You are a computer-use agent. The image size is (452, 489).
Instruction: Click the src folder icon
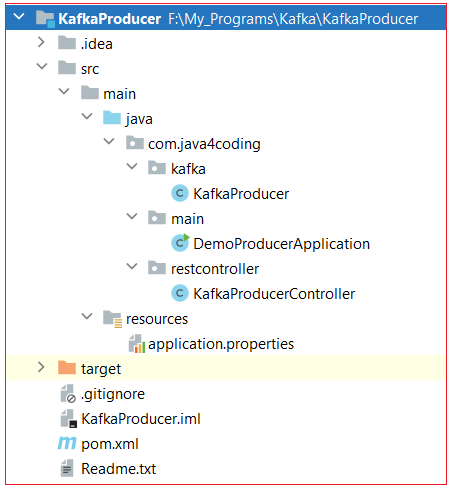point(67,68)
